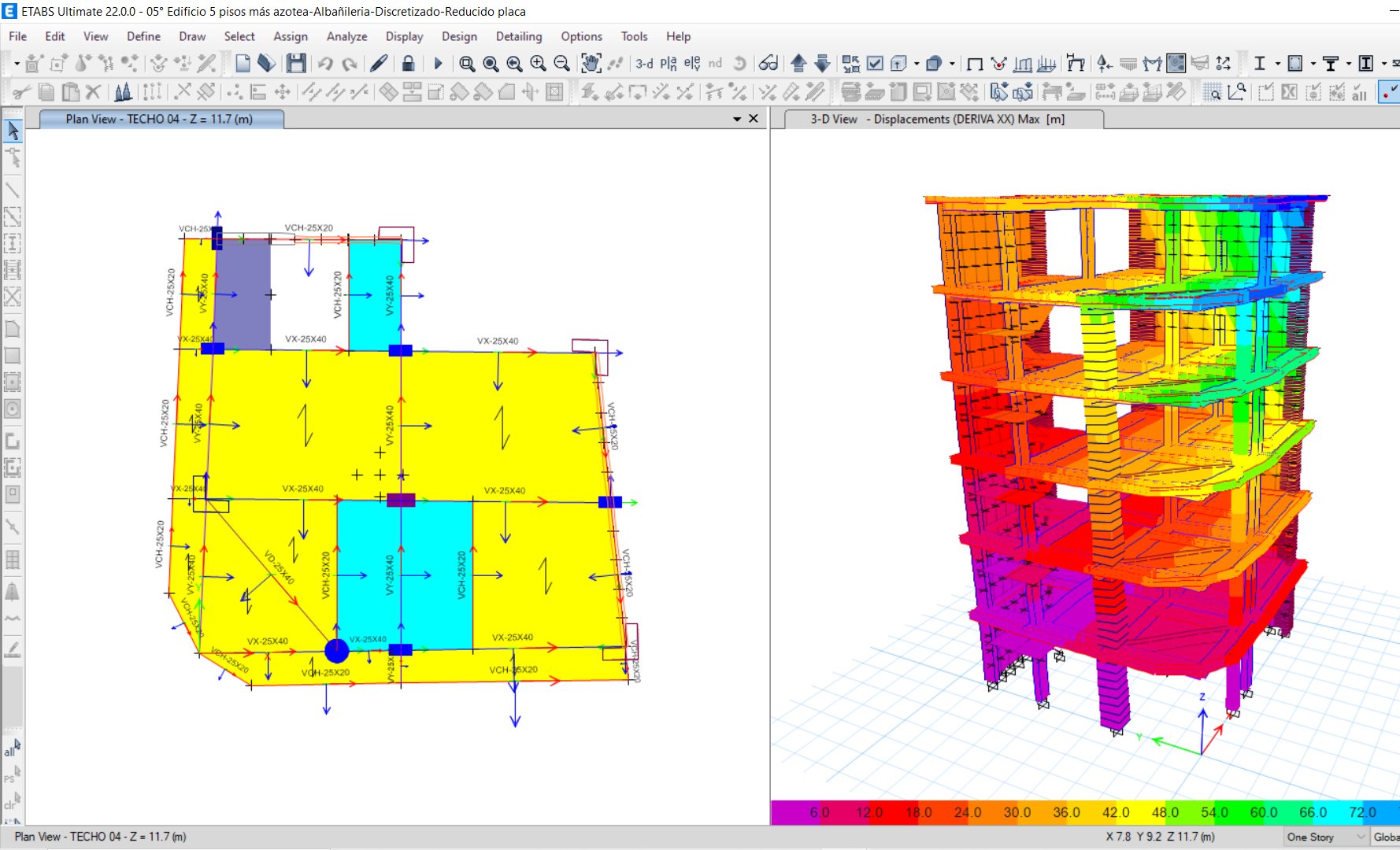
Task: Click the Zoom Out minus magnifier
Action: click(561, 63)
